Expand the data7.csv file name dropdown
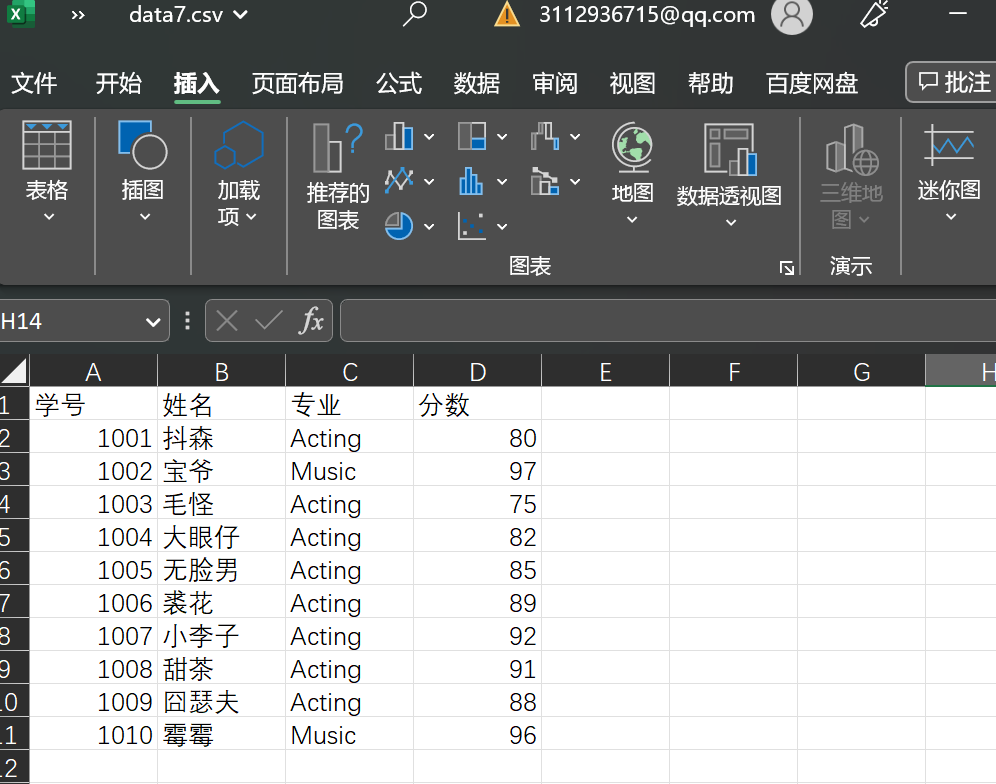This screenshot has width=996, height=784. tap(240, 14)
